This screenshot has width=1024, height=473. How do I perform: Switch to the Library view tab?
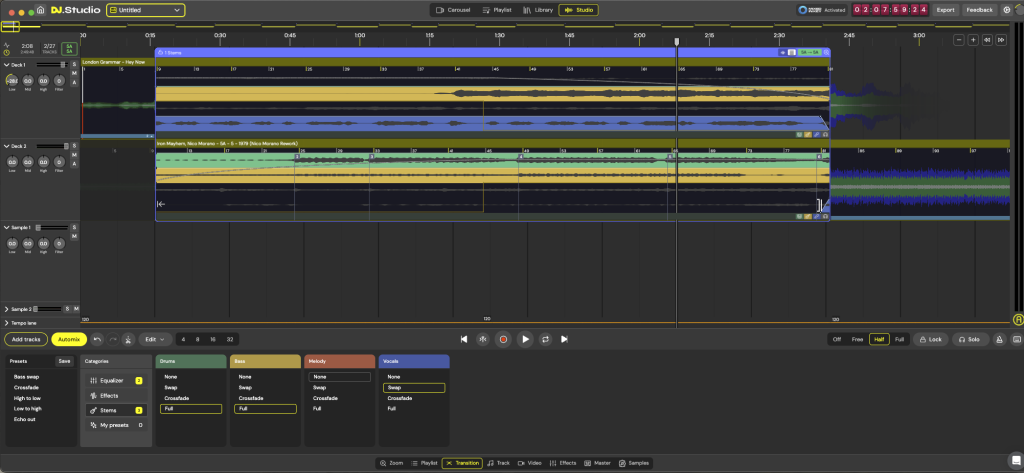(x=537, y=10)
